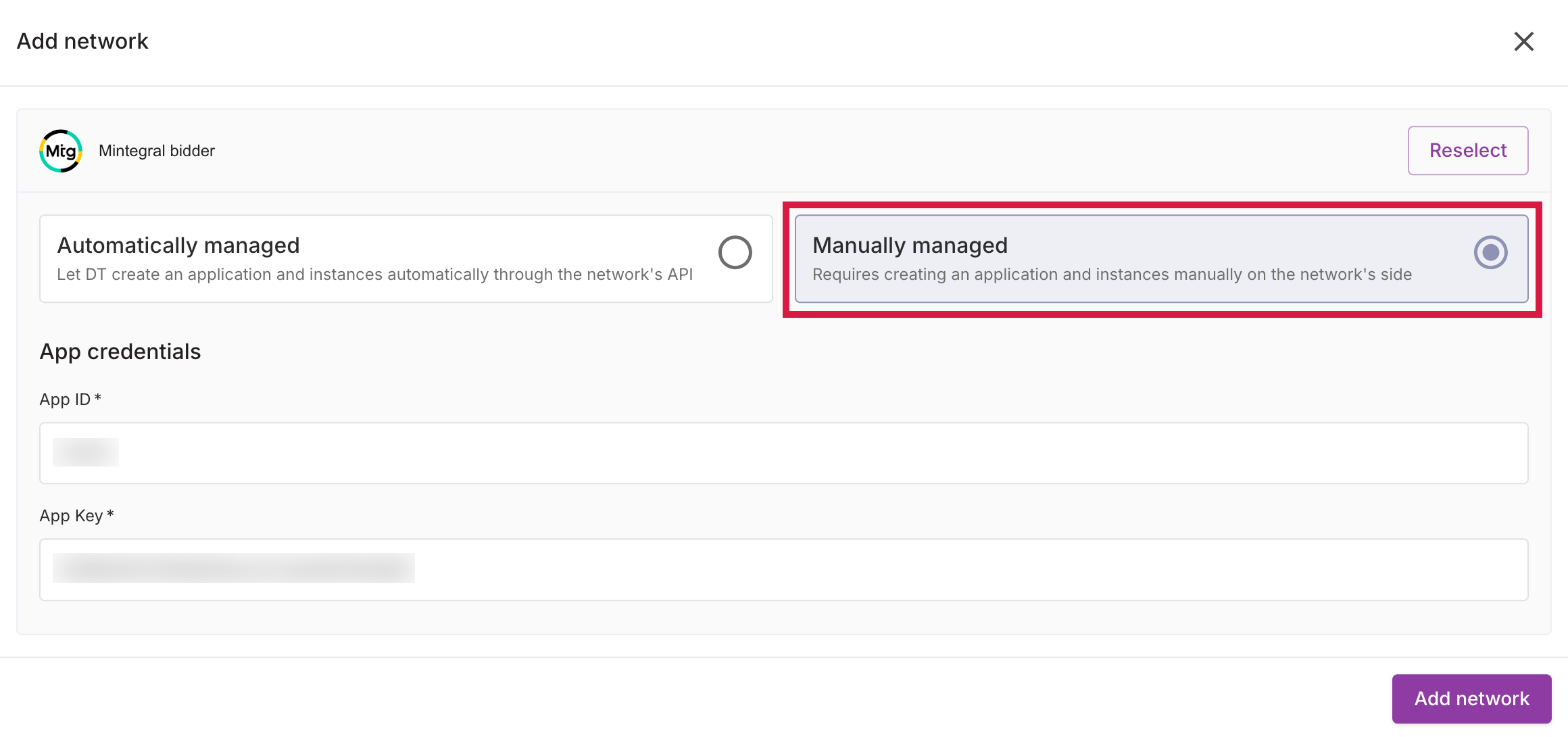Click the Automatically managed title text

[178, 245]
